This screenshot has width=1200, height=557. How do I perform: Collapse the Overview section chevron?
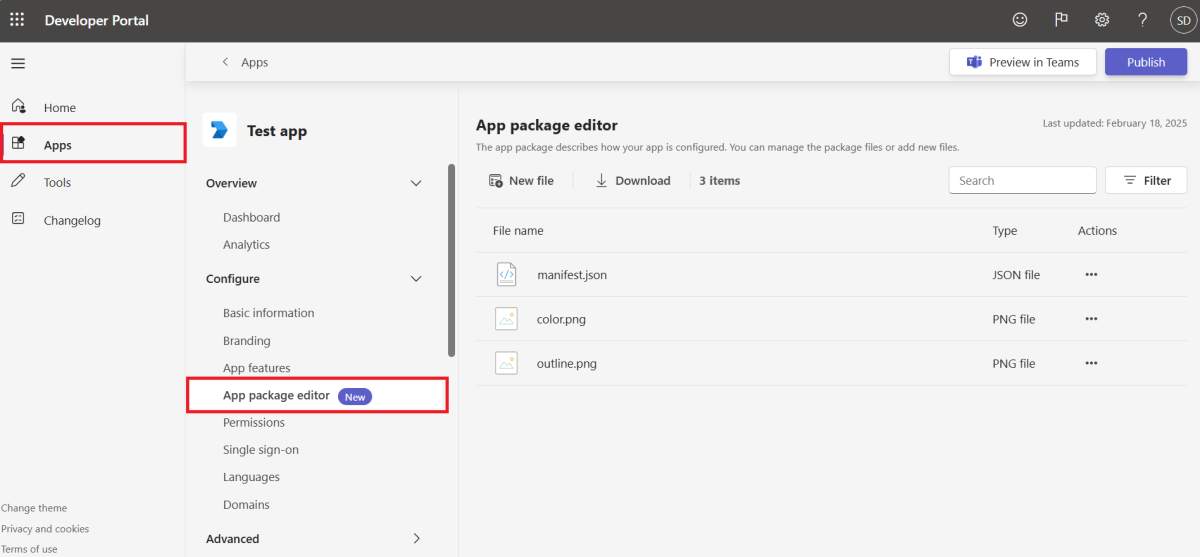417,183
